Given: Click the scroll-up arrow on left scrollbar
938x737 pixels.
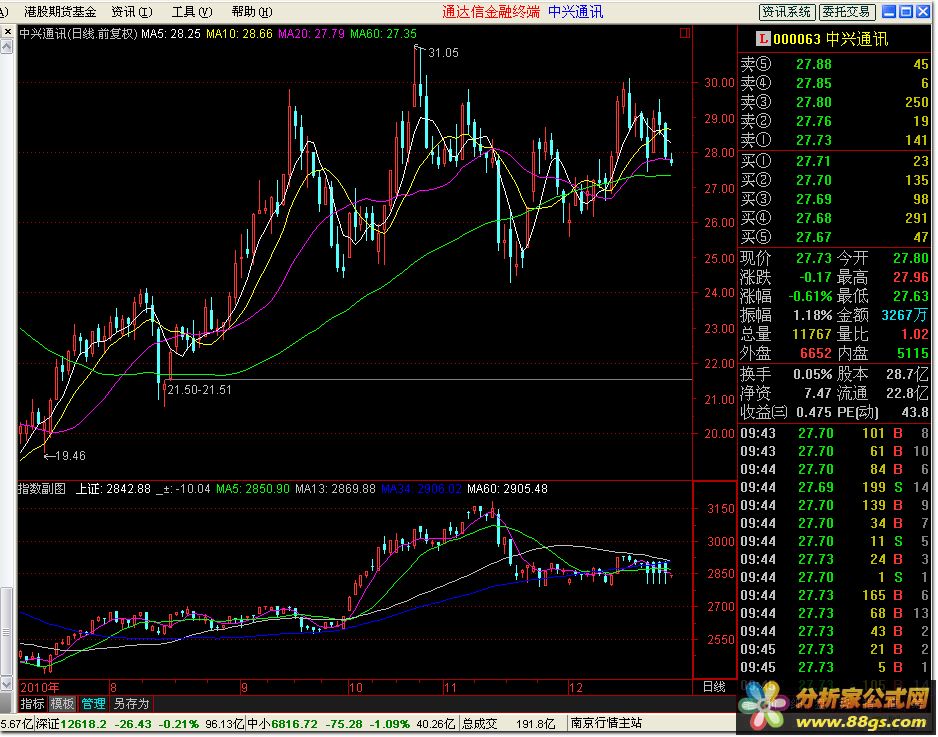Looking at the screenshot, I should 7,46.
